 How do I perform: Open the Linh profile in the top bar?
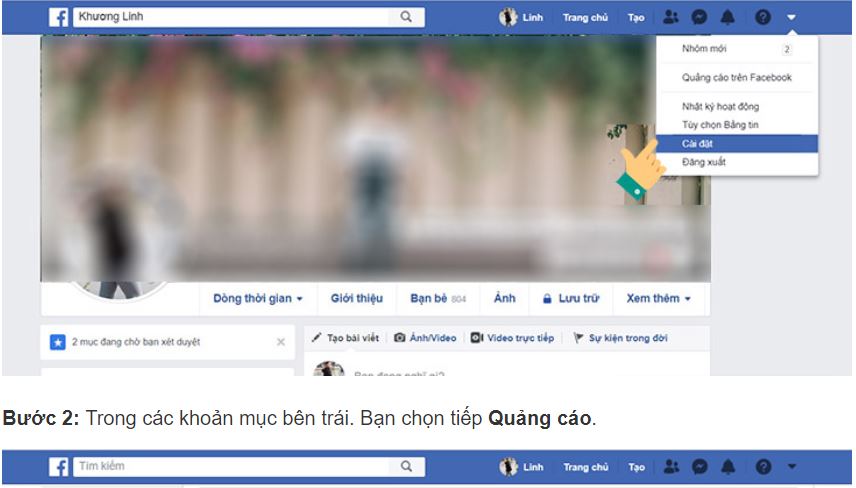521,17
